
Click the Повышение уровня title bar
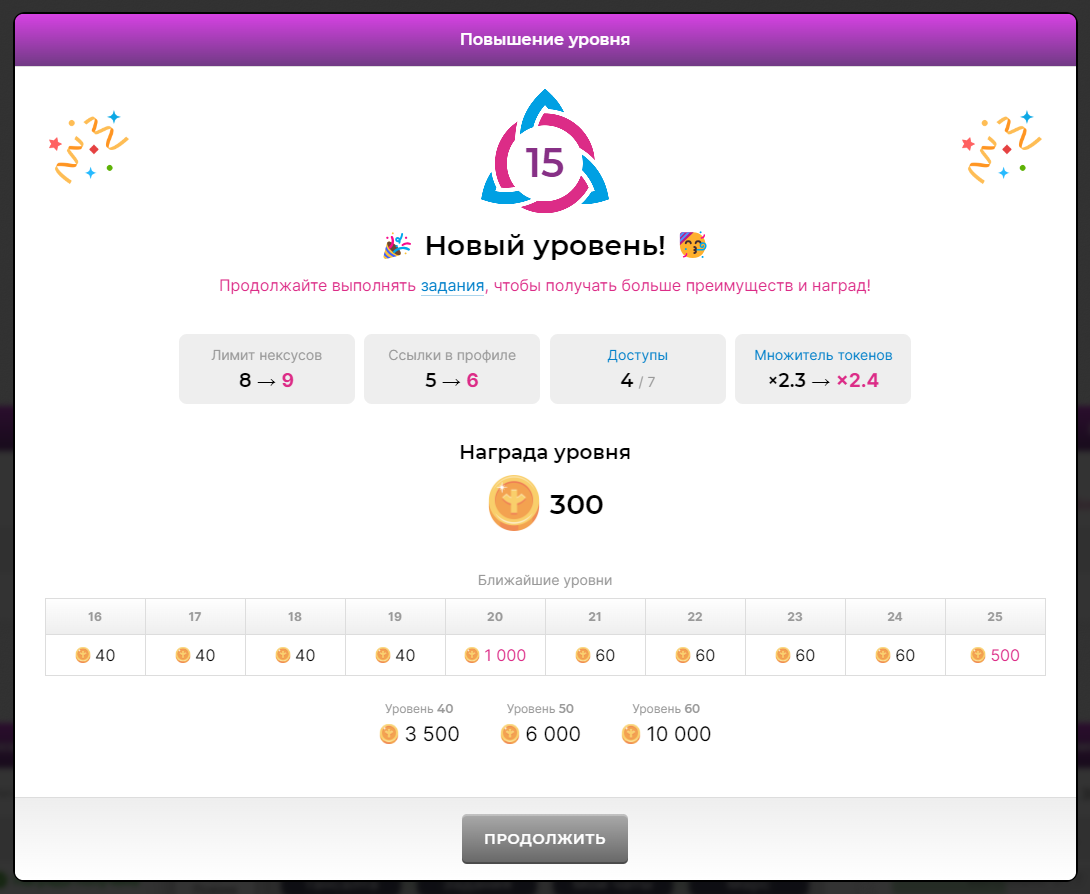pyautogui.click(x=545, y=40)
